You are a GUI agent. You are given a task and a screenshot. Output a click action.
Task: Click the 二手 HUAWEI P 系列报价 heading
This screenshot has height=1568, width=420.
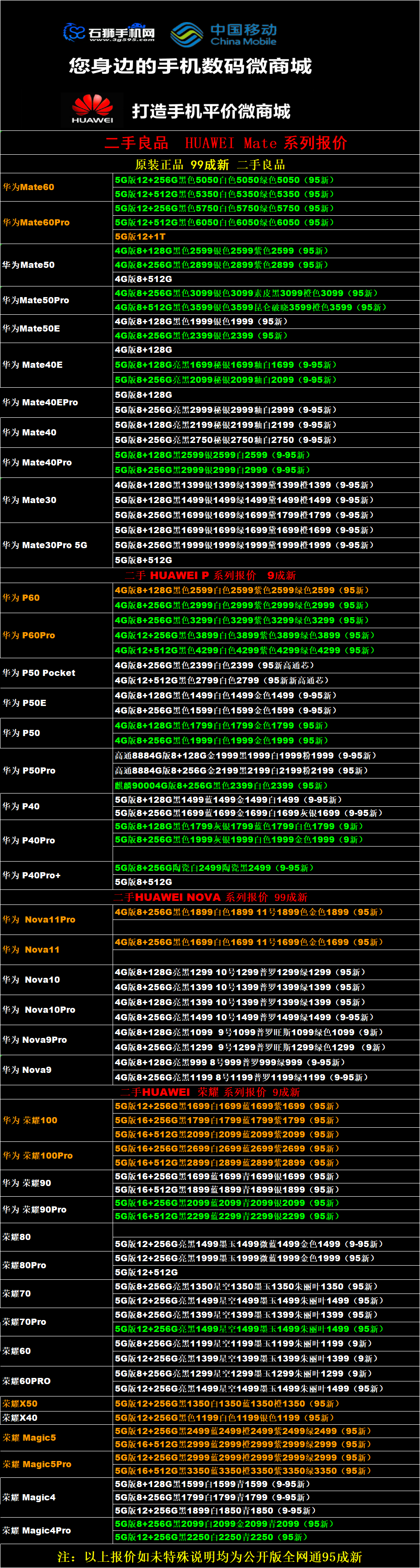[210, 575]
